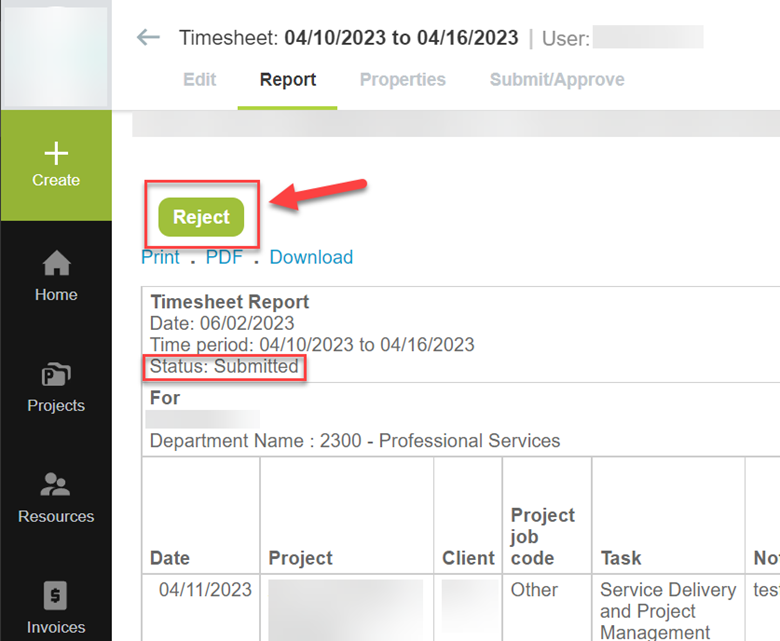Open Invoices in sidebar
The height and width of the screenshot is (641, 780).
[56, 609]
